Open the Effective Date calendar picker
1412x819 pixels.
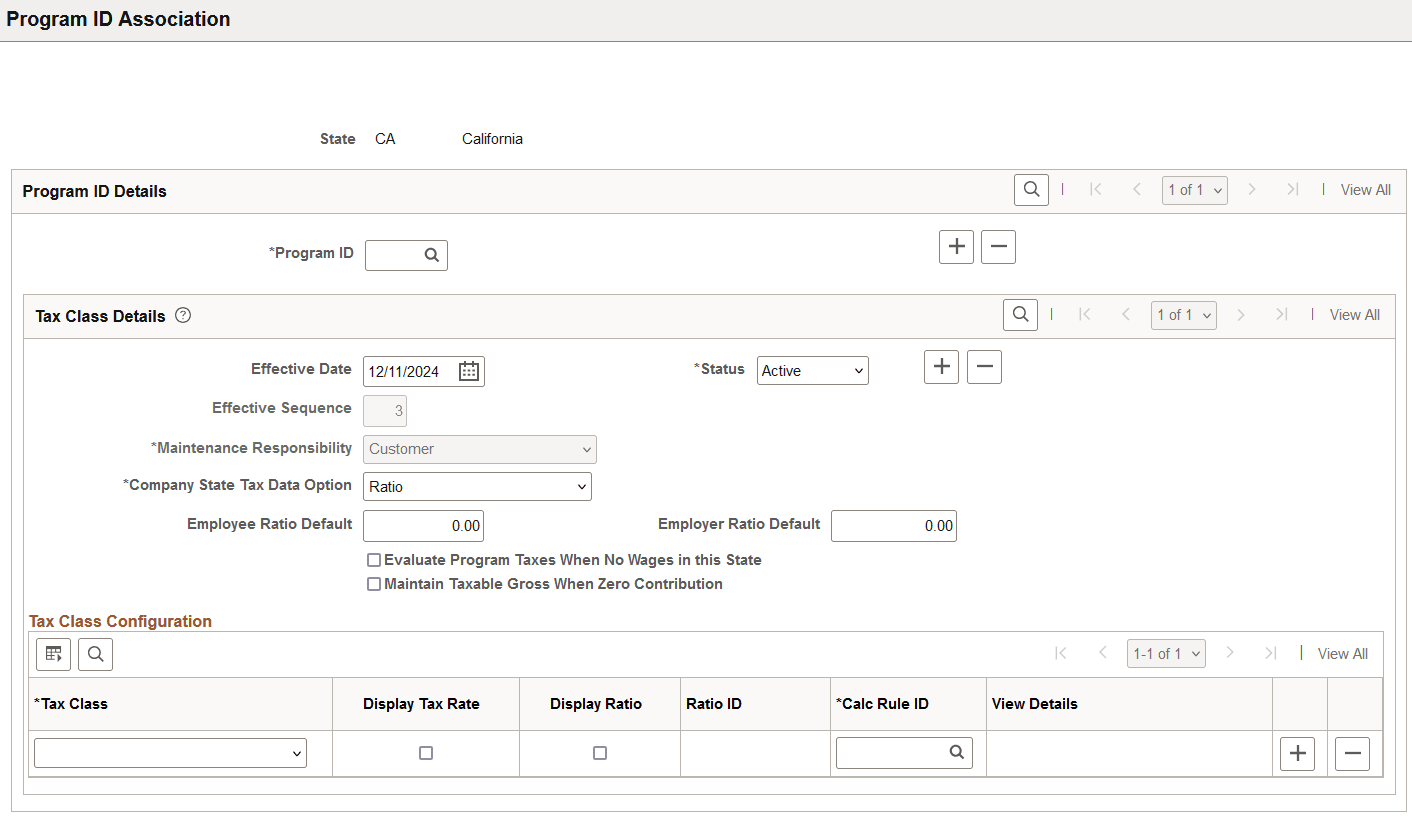click(x=467, y=370)
